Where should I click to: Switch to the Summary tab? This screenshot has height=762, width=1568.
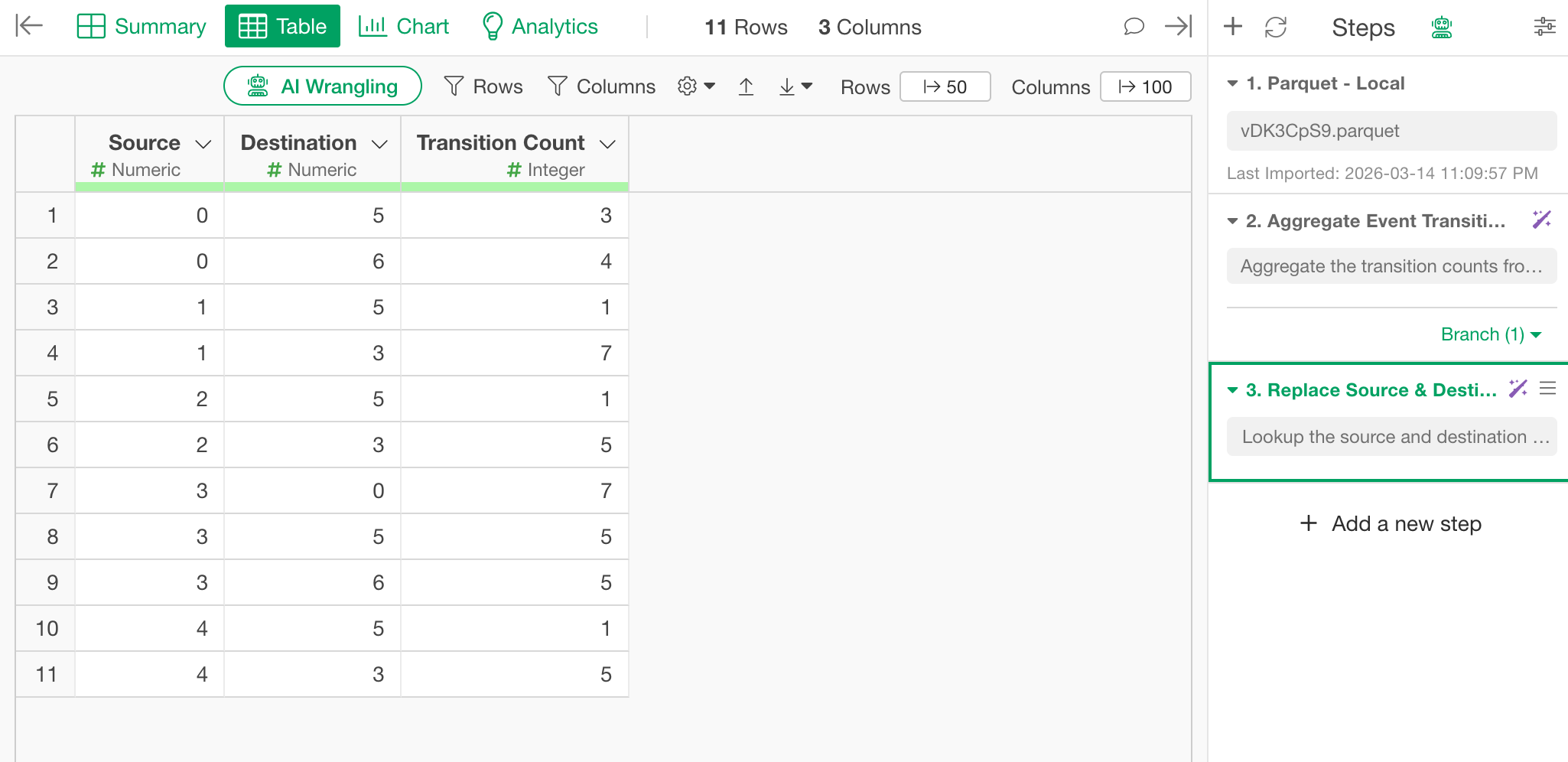coord(142,26)
